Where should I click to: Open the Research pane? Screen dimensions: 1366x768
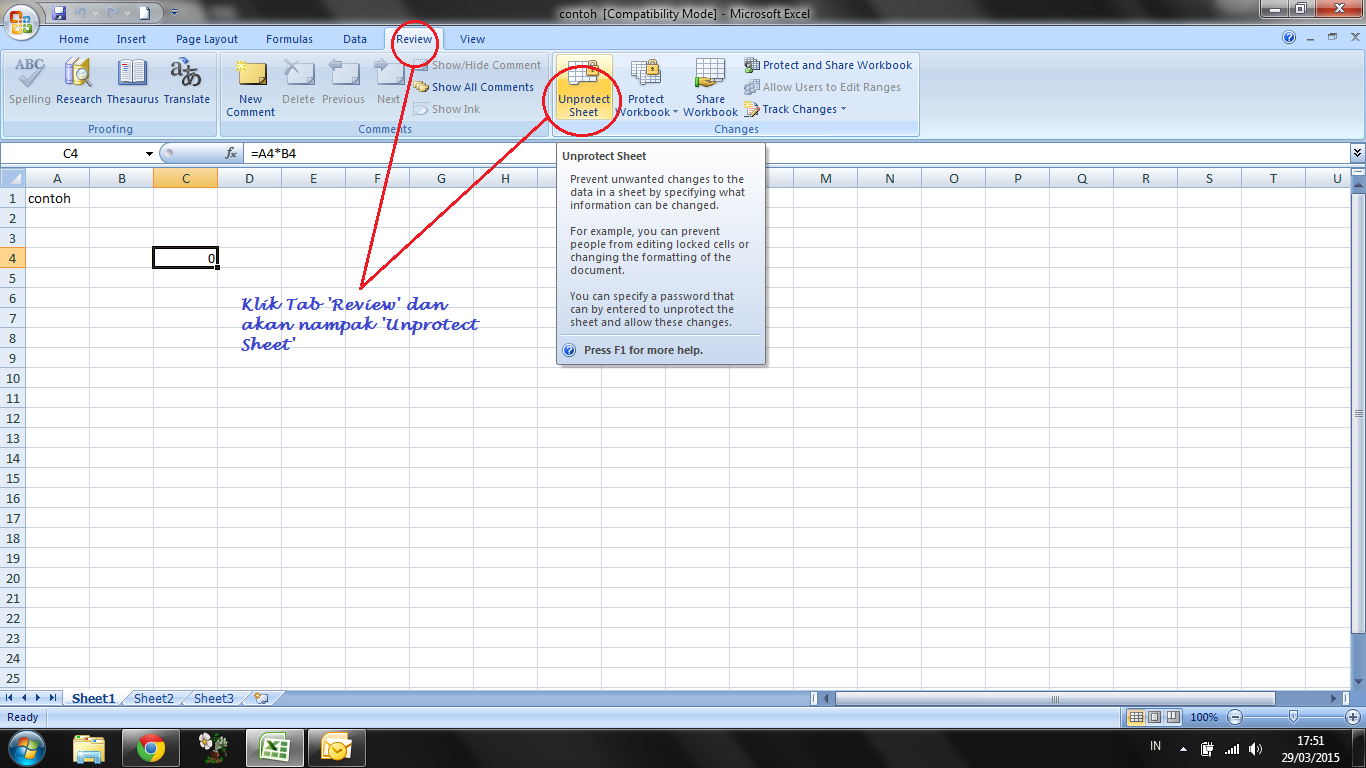coord(79,81)
